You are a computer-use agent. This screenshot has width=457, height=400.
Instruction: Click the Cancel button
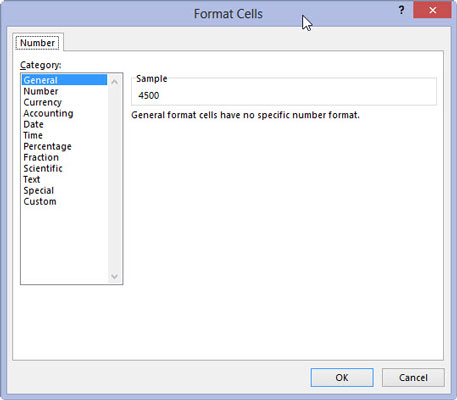(x=413, y=377)
